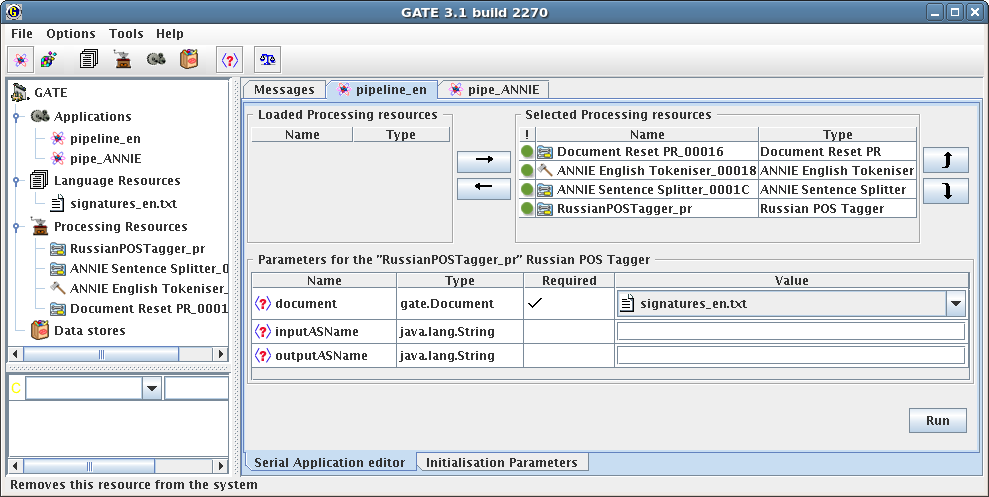
Task: Click the red question mark toolbar icon
Action: point(229,59)
